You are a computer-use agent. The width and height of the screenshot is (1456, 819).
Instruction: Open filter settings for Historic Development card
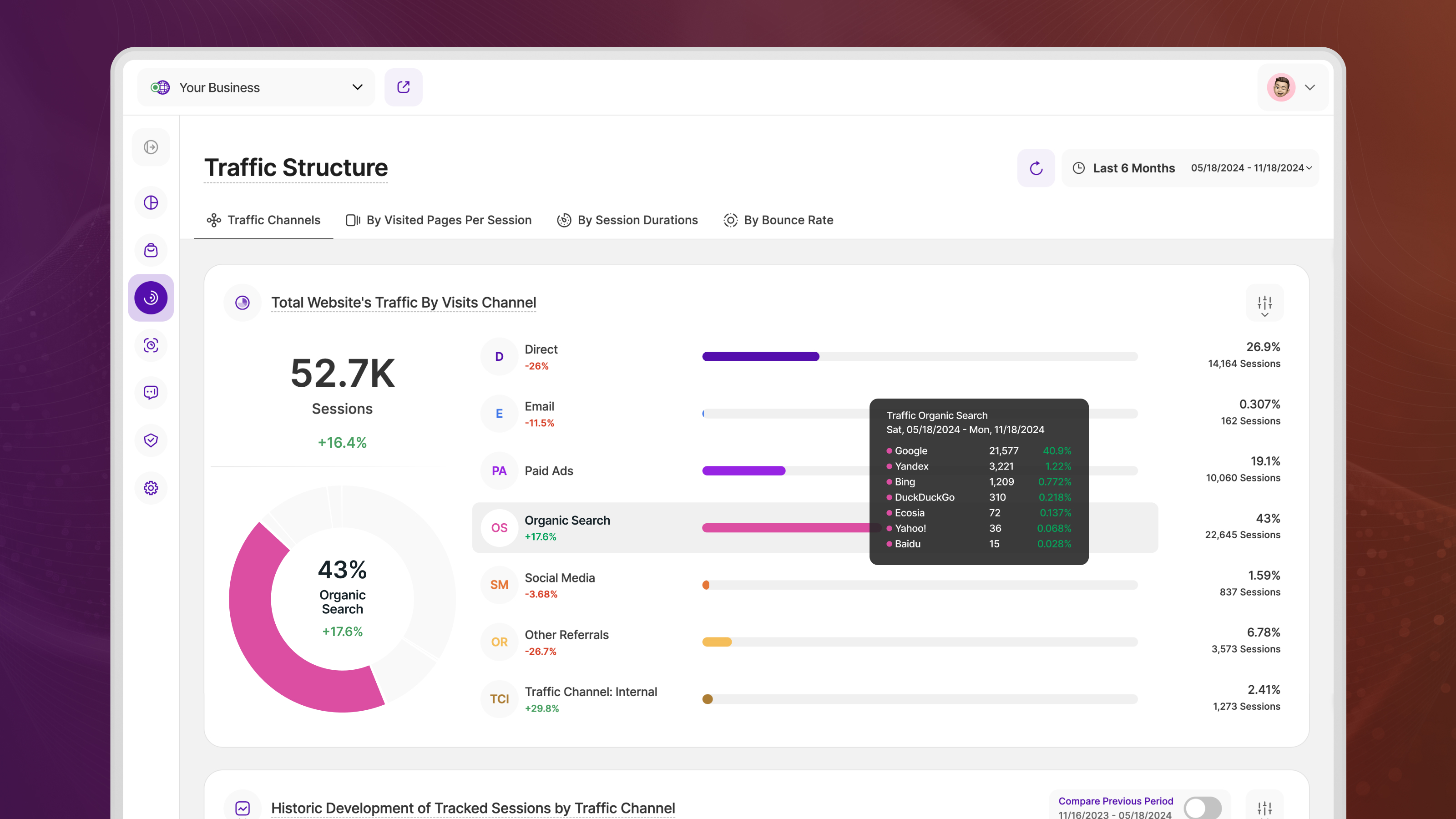coord(1265,808)
